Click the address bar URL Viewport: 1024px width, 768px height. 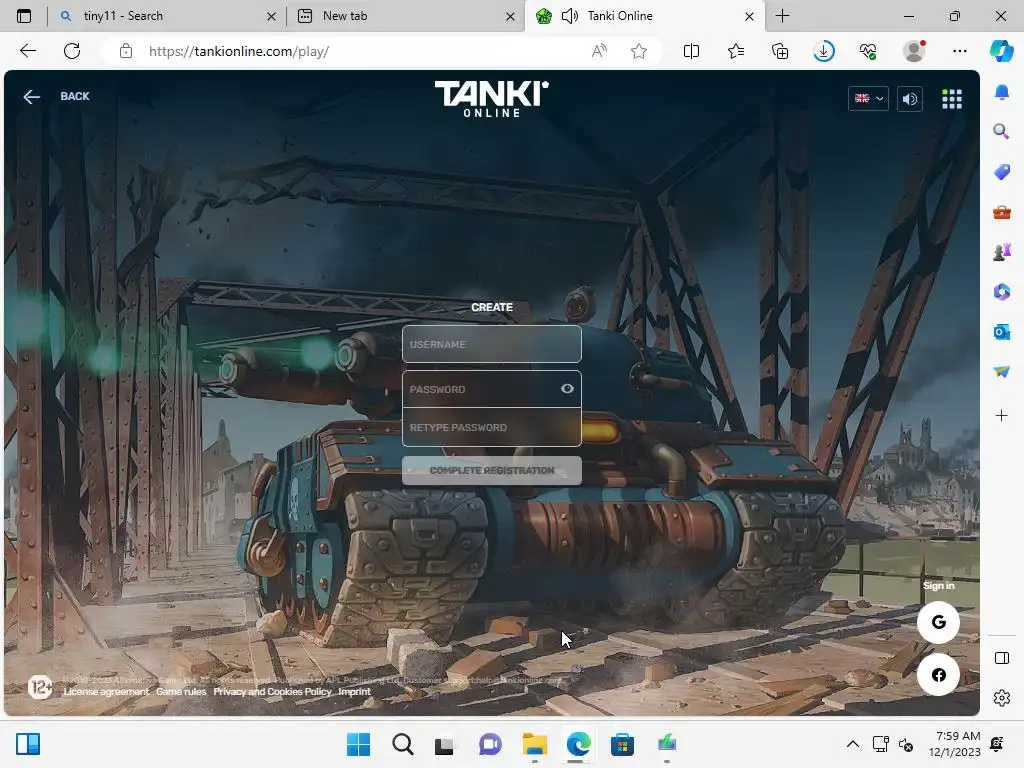coord(239,51)
